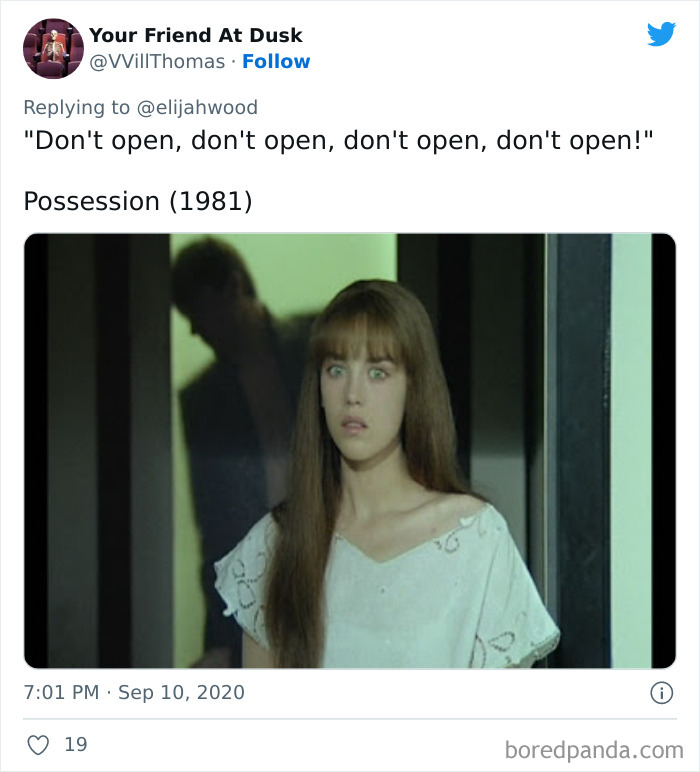
Task: Open the @elijahwood mention link
Action: coord(197,107)
